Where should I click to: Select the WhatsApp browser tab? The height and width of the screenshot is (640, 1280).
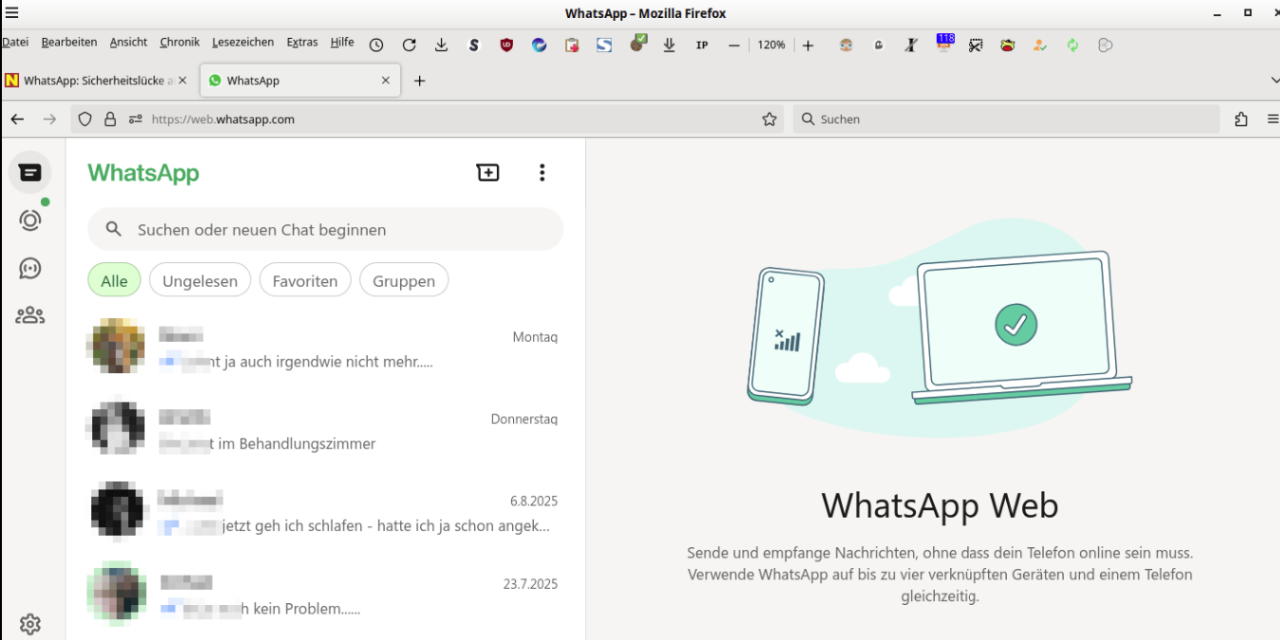click(300, 81)
